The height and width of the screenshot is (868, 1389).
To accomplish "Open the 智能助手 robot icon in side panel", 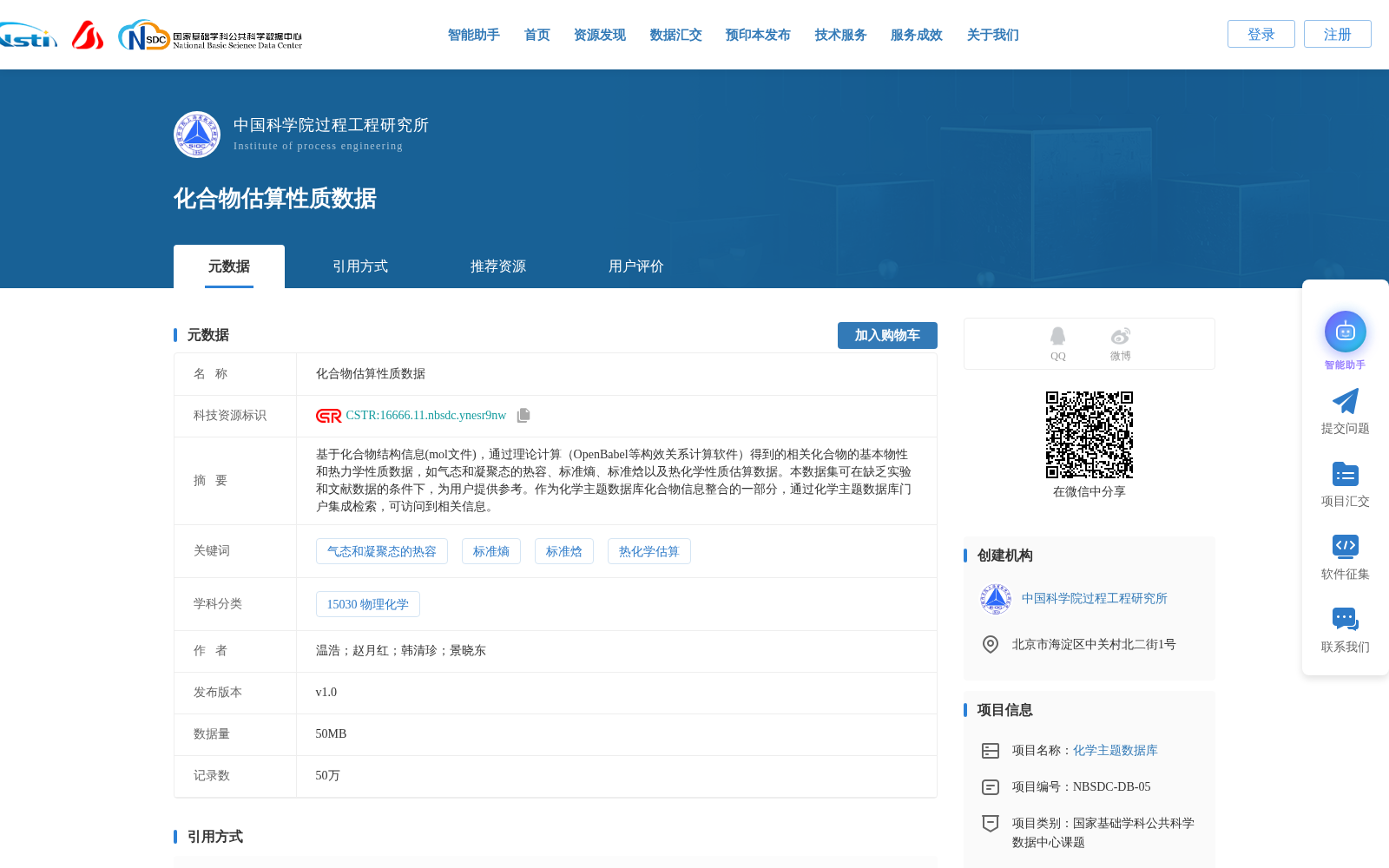I will point(1345,332).
